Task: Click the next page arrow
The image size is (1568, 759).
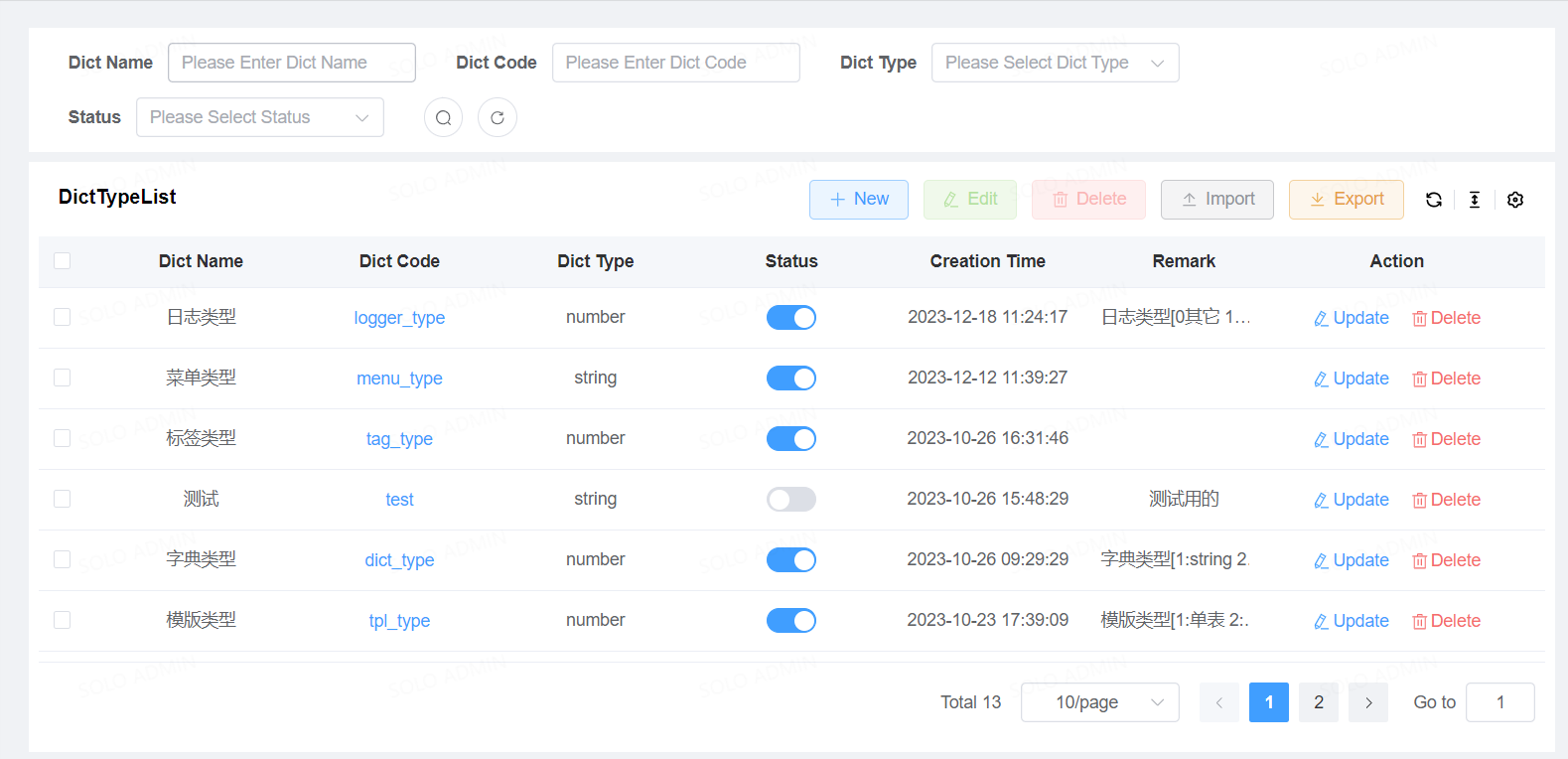Action: [1367, 702]
